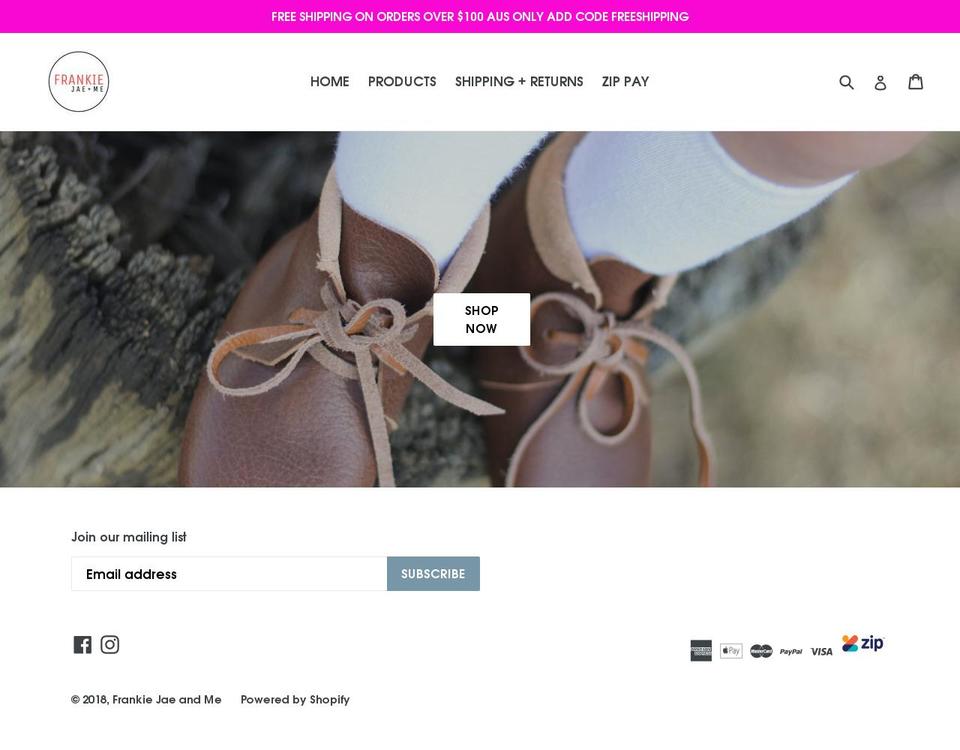This screenshot has height=750, width=960.
Task: Click the 'Join our mailing list' heading
Action: click(x=129, y=537)
